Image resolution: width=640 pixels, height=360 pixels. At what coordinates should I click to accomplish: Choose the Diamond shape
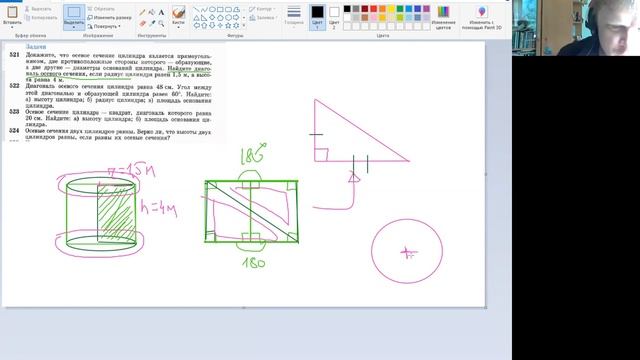coord(212,18)
